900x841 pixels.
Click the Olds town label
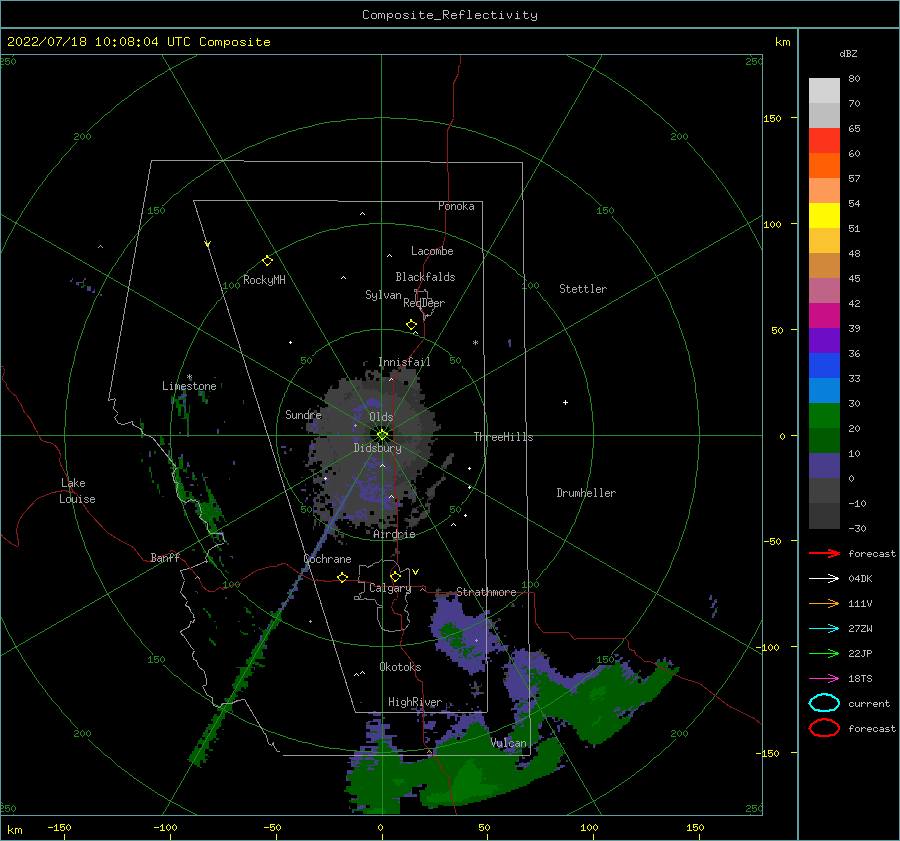[x=381, y=417]
